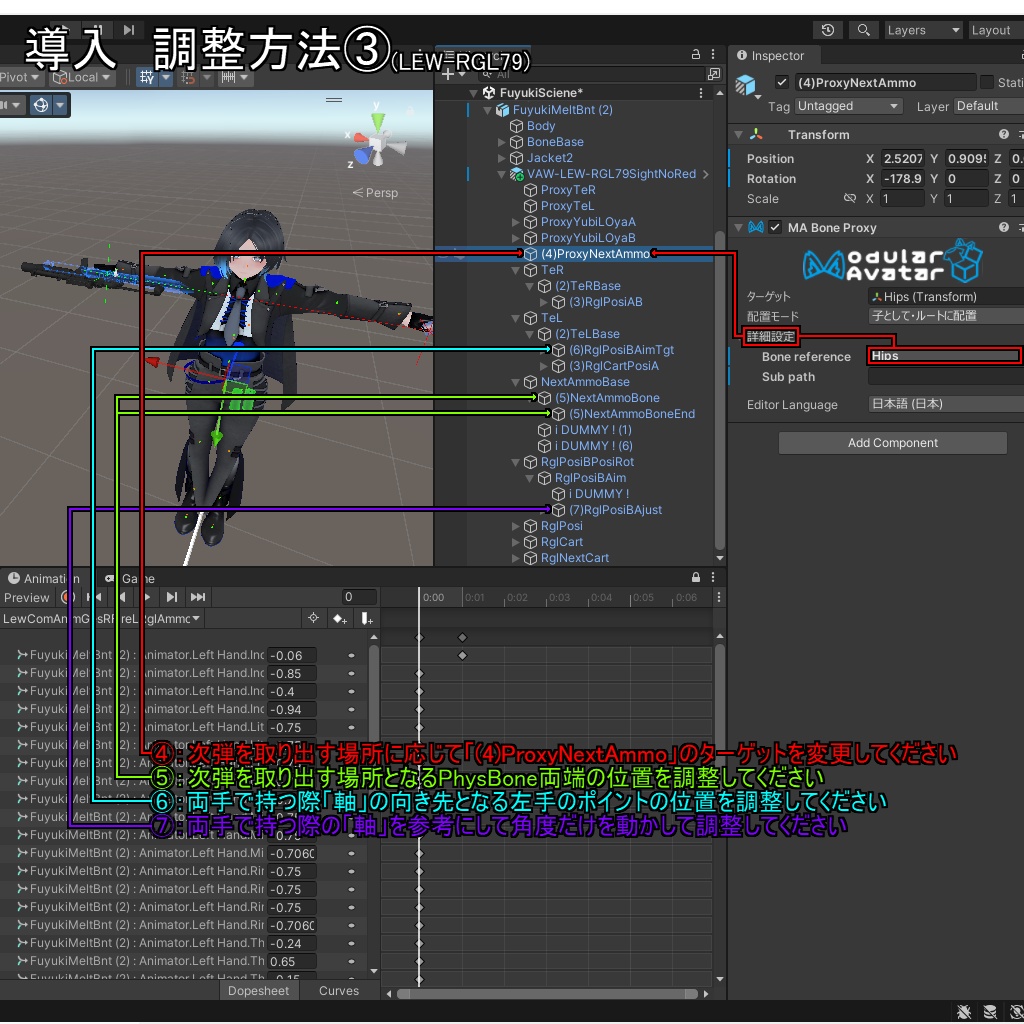Open prefab arrow on VAW-LEW-RGL79SightNoRed row
Image resolution: width=1024 pixels, height=1024 pixels.
pyautogui.click(x=706, y=174)
